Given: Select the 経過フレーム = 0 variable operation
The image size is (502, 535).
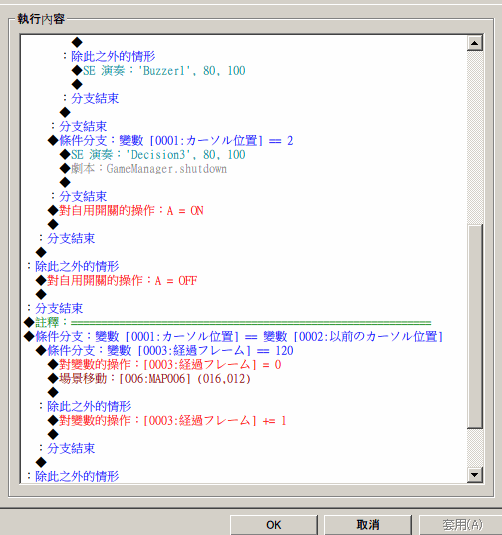Looking at the screenshot, I should 164,364.
